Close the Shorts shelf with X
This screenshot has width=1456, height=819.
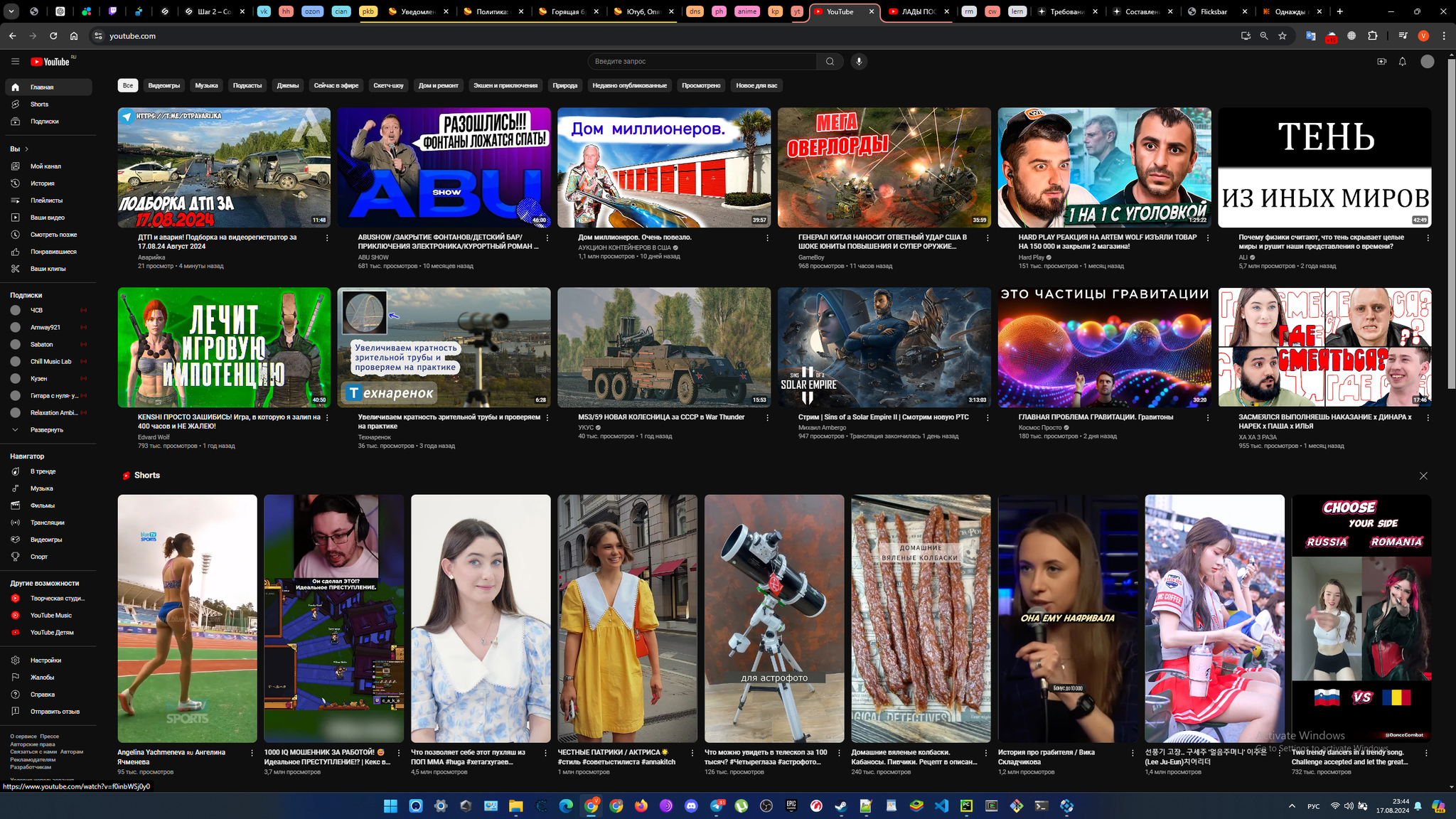pyautogui.click(x=1423, y=476)
